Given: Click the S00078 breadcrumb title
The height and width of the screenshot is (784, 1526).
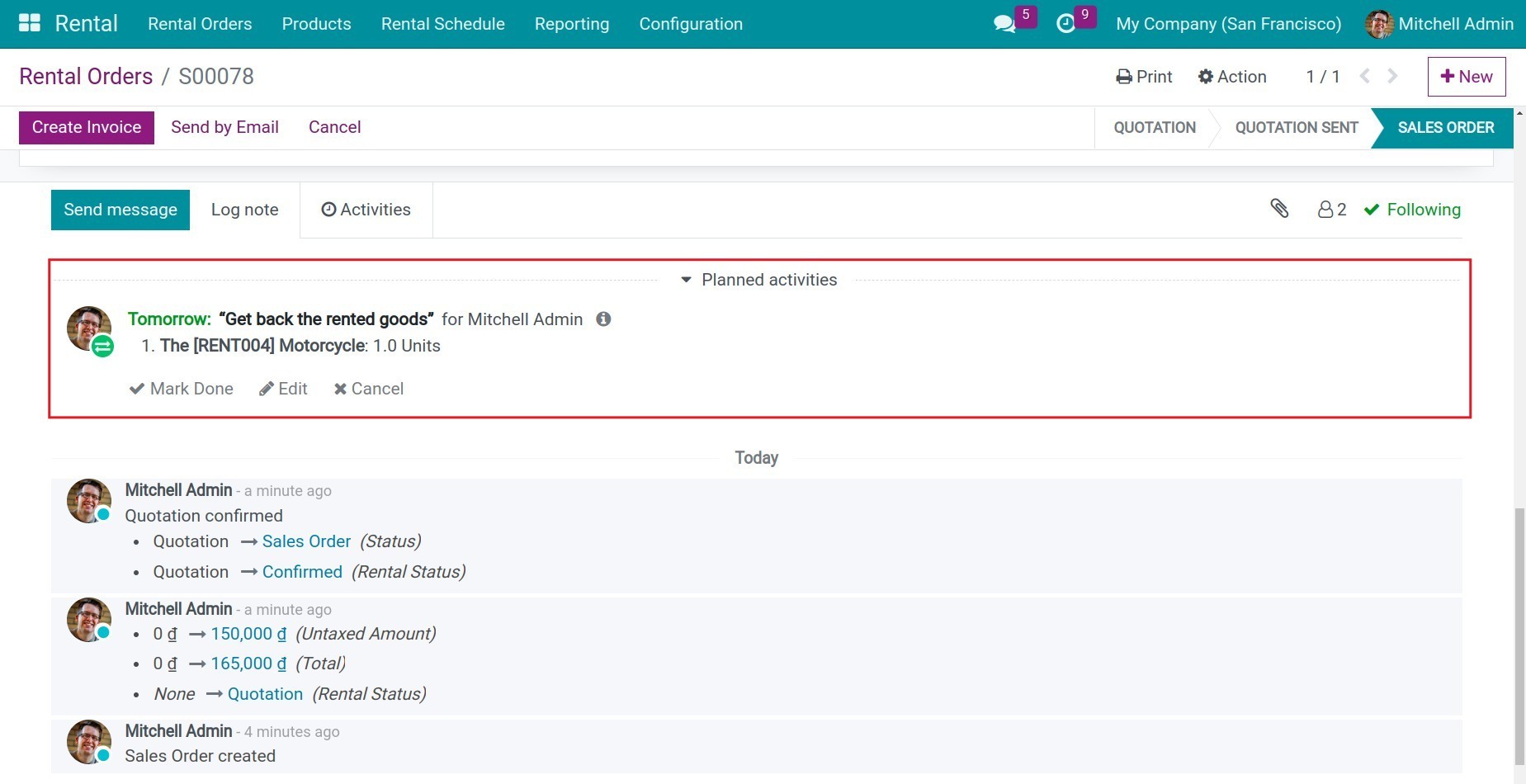Looking at the screenshot, I should coord(216,76).
